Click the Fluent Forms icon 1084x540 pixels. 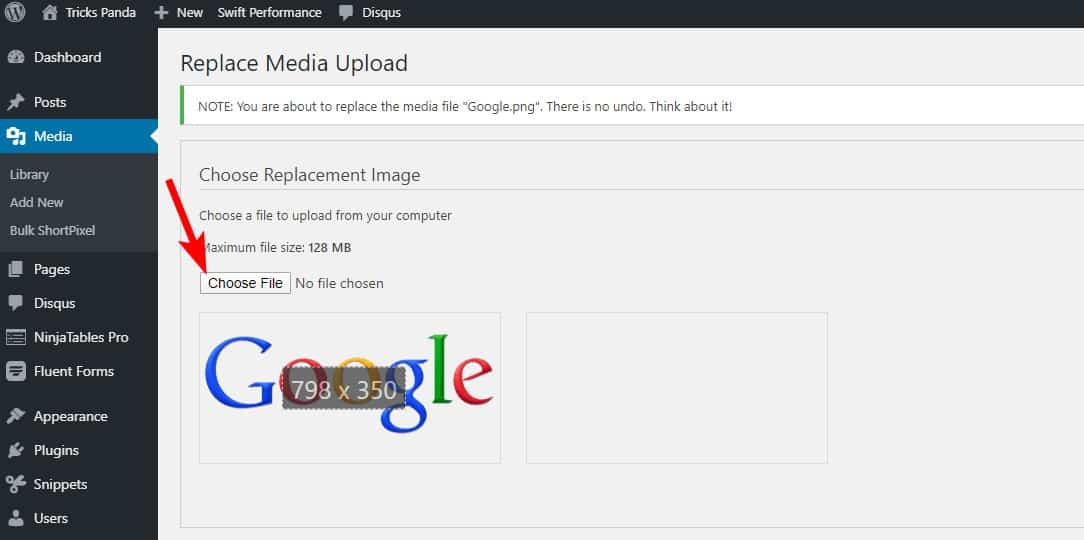pos(16,371)
